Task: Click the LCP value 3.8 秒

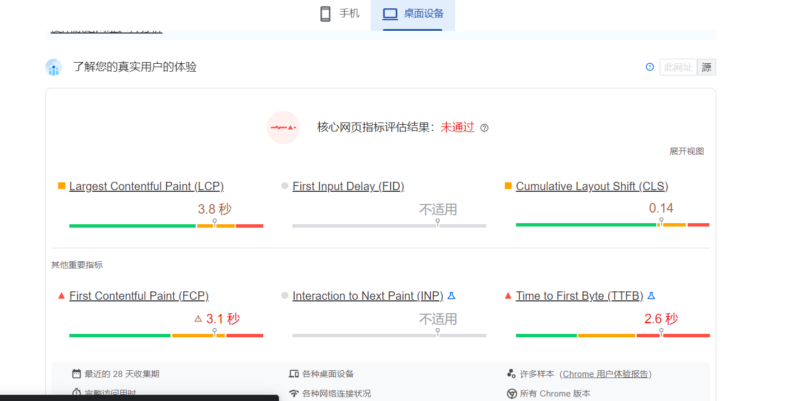Action: click(214, 209)
